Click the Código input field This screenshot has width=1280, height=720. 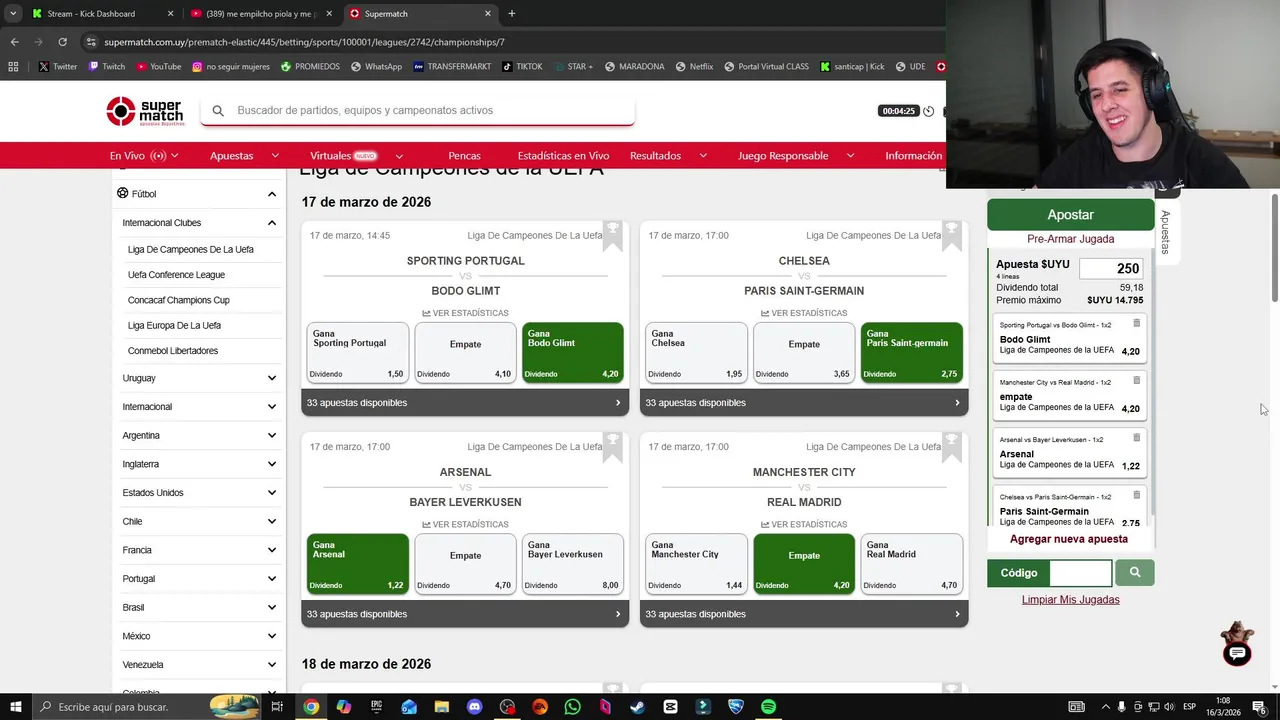(1081, 573)
